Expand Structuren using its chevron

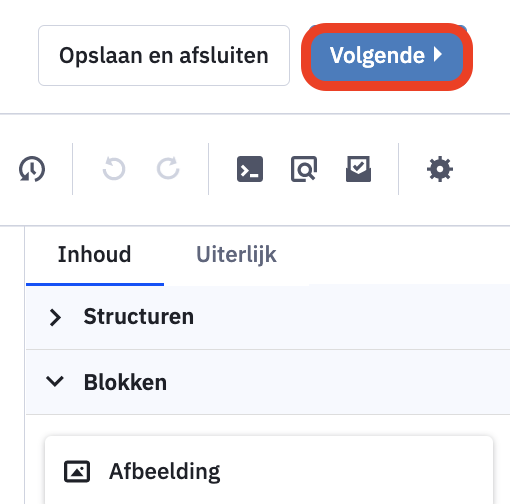[x=55, y=317]
